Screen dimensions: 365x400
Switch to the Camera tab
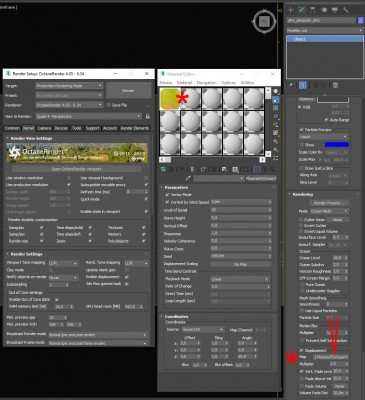click(44, 128)
